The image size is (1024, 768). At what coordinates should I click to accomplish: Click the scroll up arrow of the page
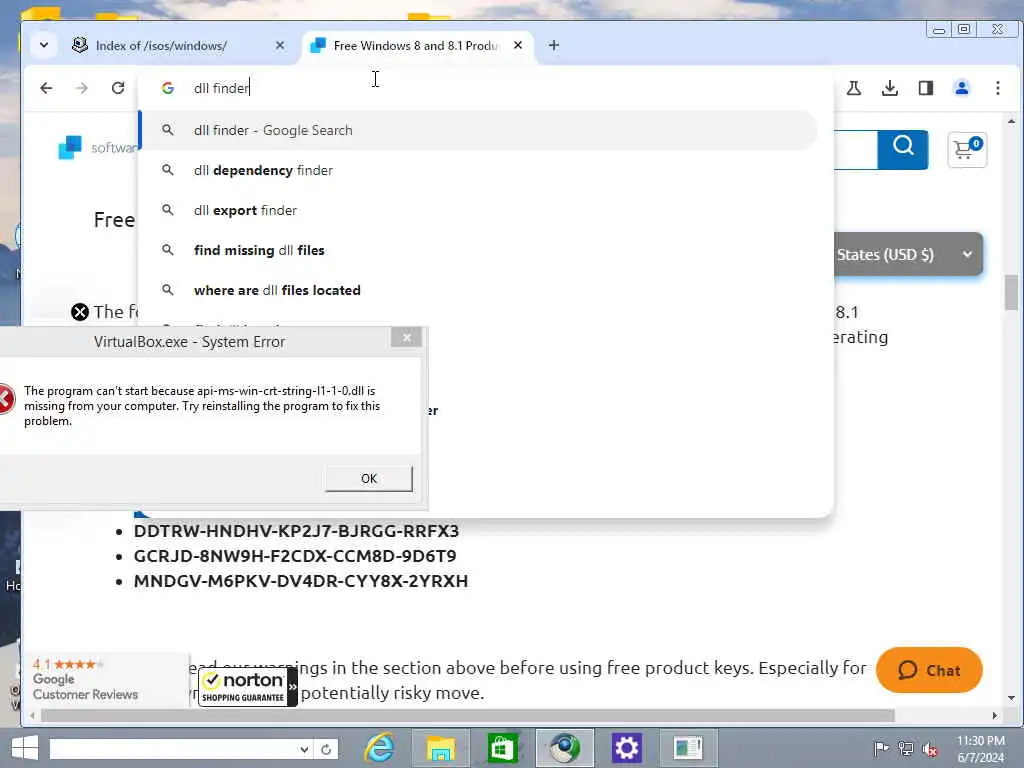[1012, 121]
